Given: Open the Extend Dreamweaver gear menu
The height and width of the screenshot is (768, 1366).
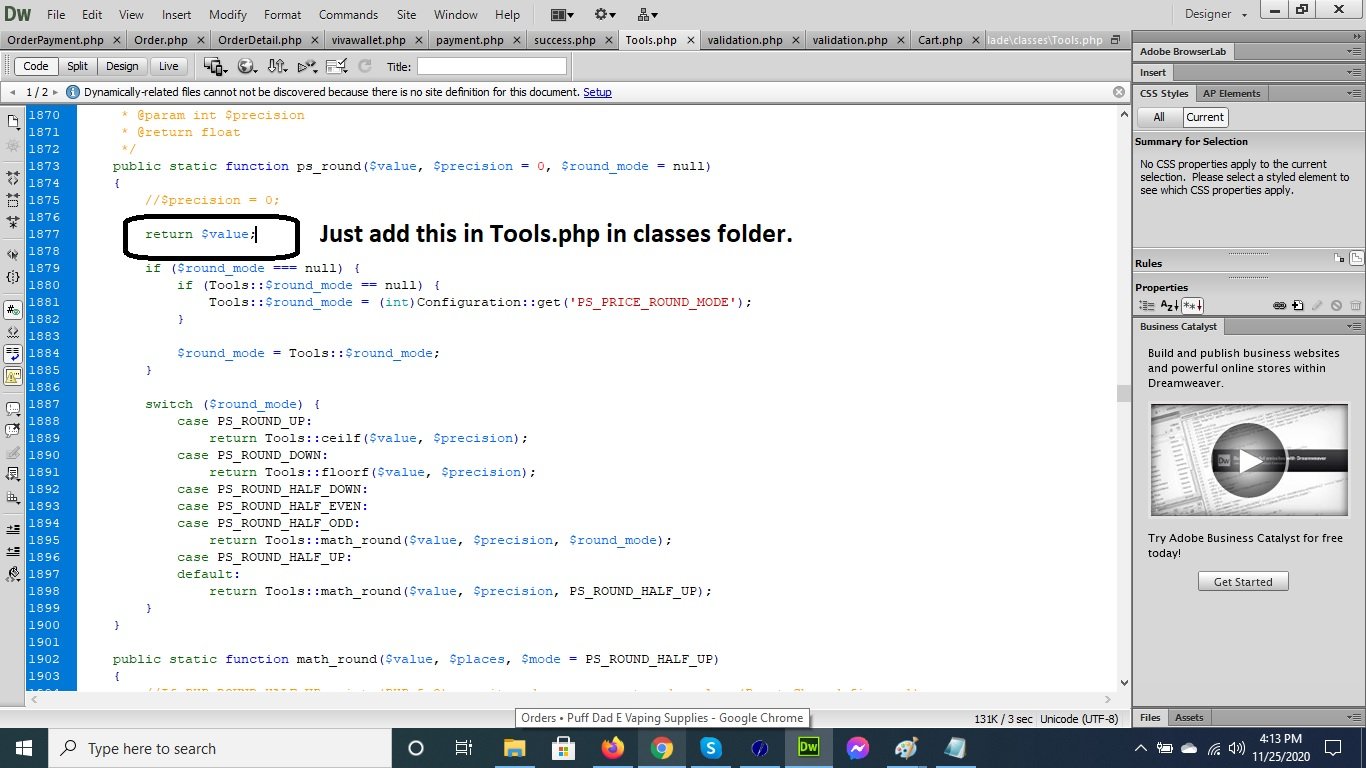Looking at the screenshot, I should pos(606,15).
